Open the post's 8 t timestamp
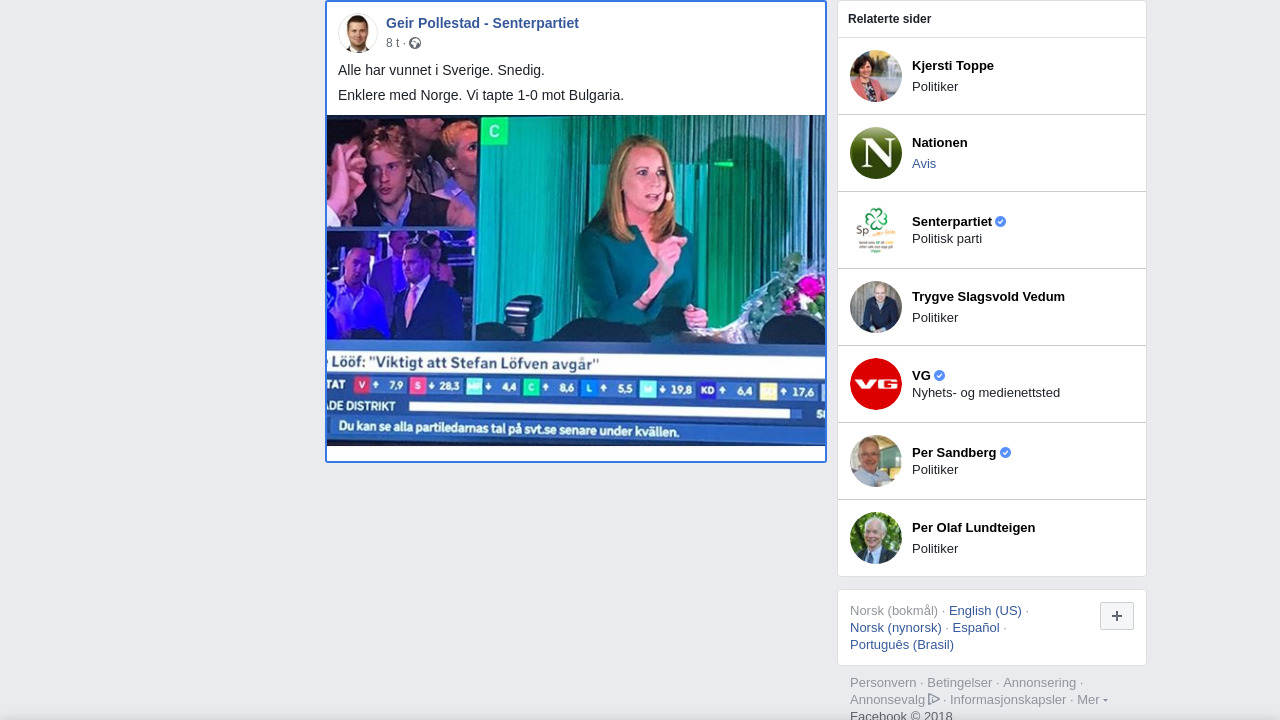The width and height of the screenshot is (1280, 720). pyautogui.click(x=393, y=43)
